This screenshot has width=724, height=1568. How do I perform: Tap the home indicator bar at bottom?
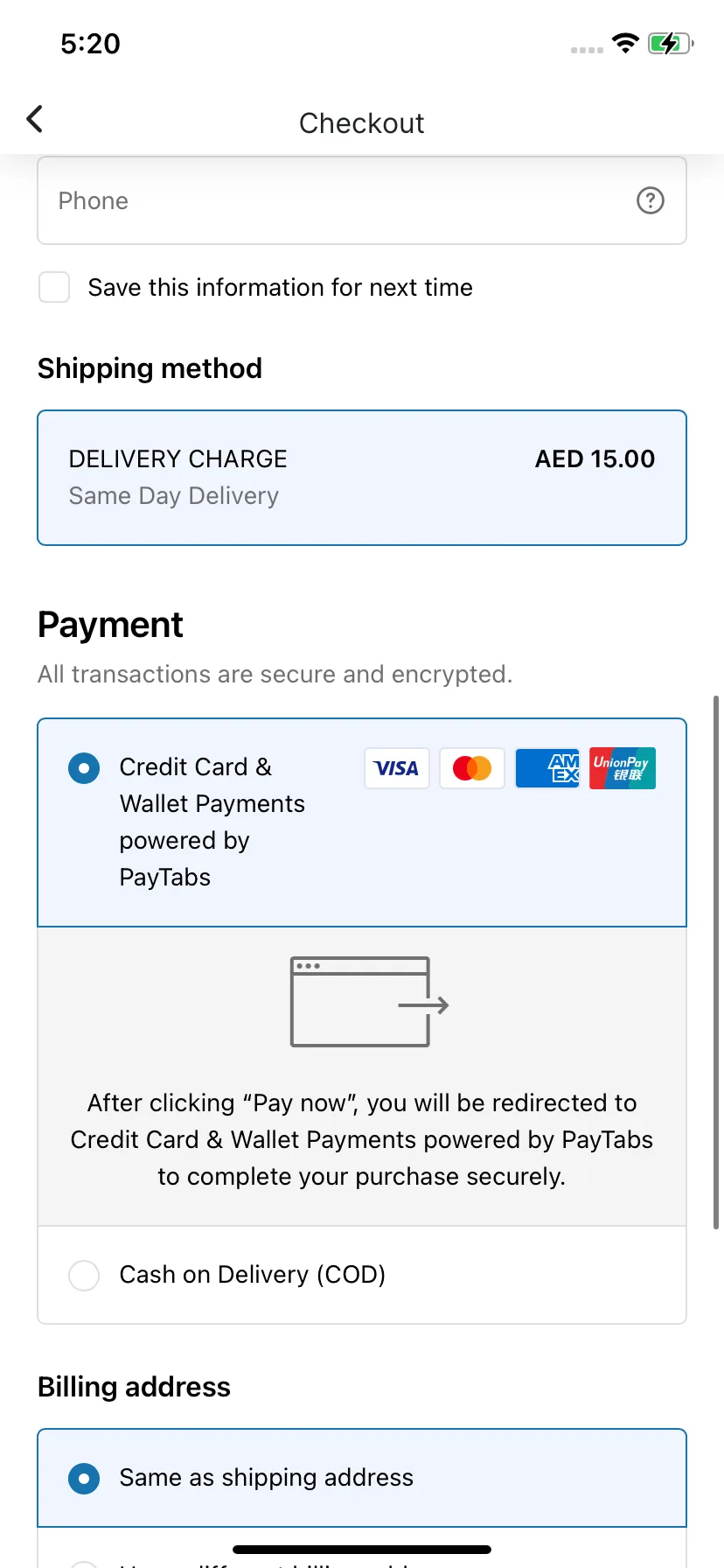[362, 1550]
